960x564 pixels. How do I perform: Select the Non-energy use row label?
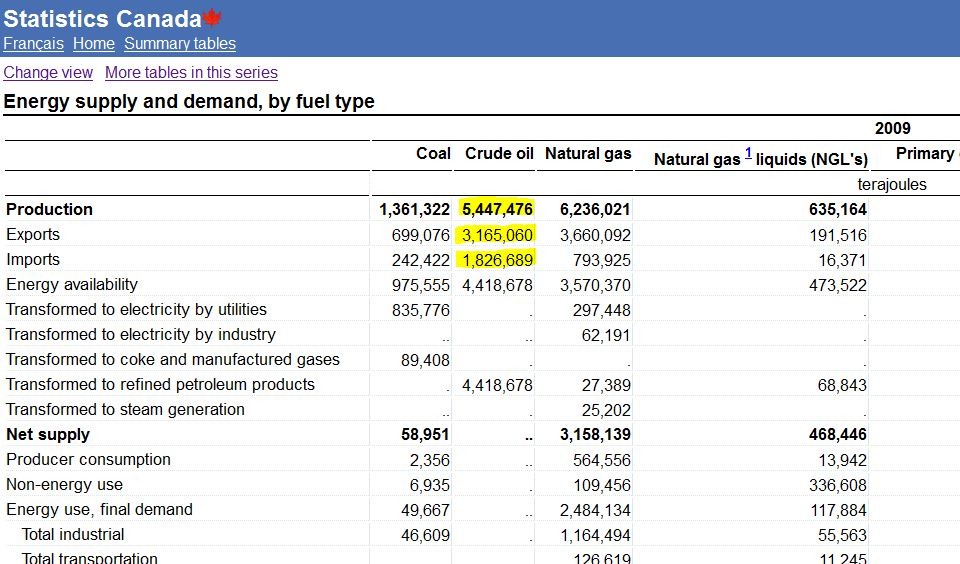[64, 485]
